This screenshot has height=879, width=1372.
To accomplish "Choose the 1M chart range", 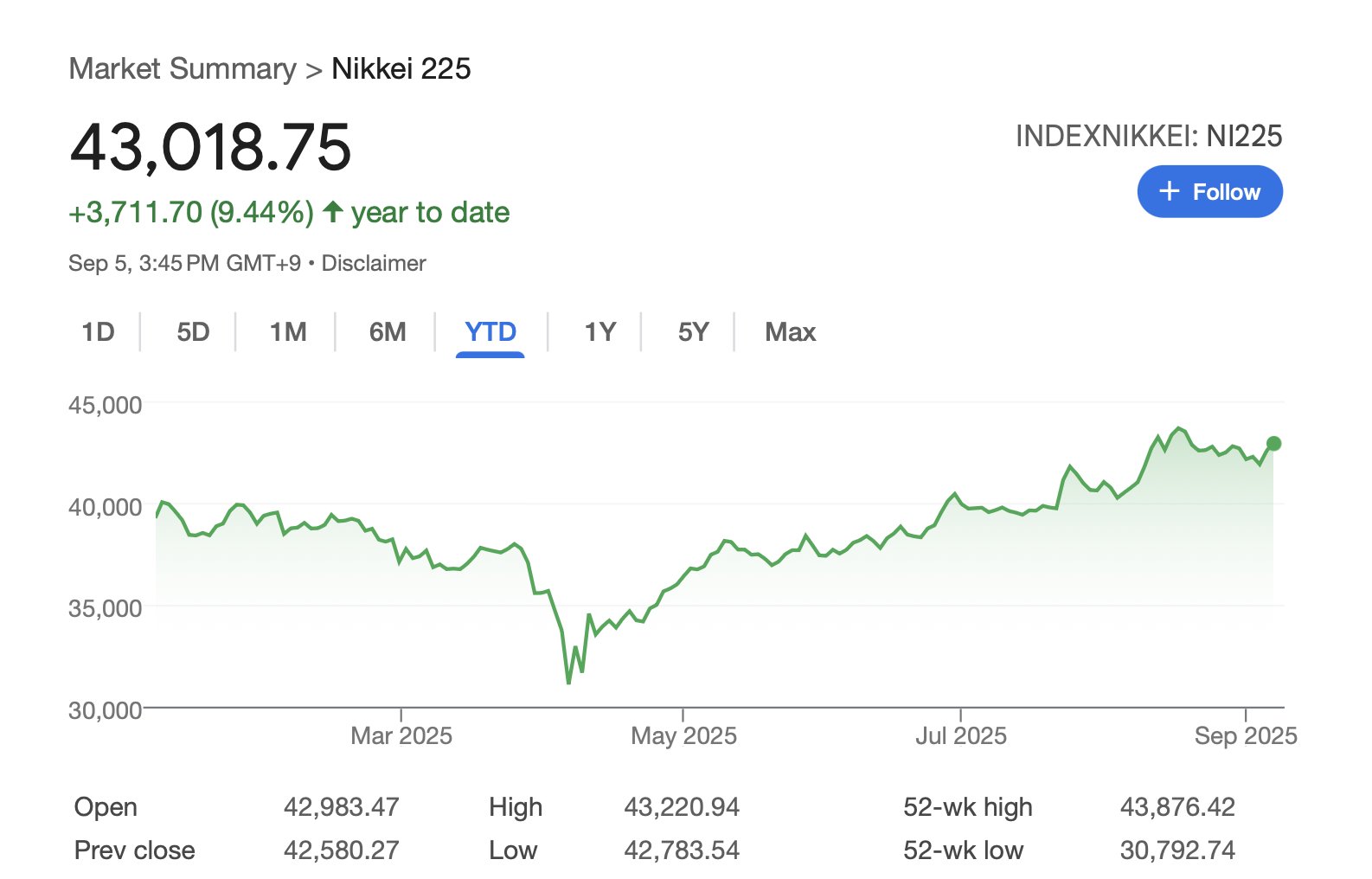I will (x=288, y=332).
